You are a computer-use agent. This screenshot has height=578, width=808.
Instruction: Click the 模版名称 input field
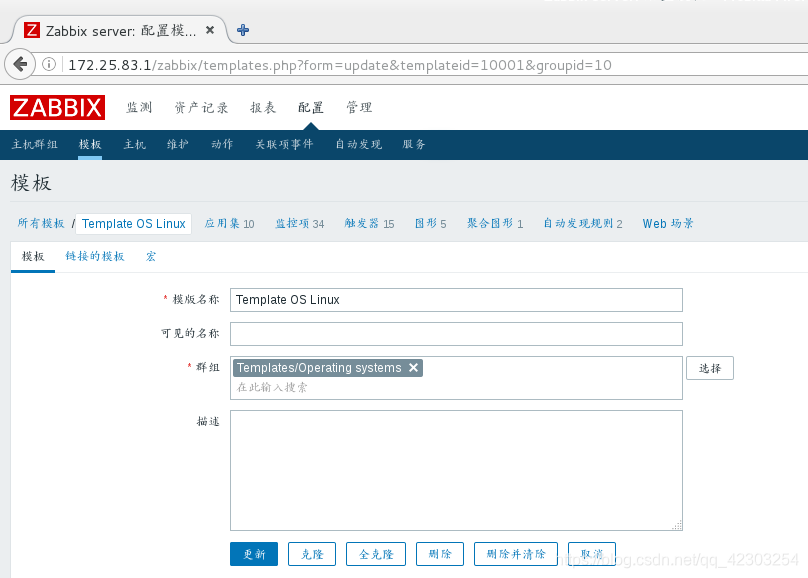pos(456,300)
